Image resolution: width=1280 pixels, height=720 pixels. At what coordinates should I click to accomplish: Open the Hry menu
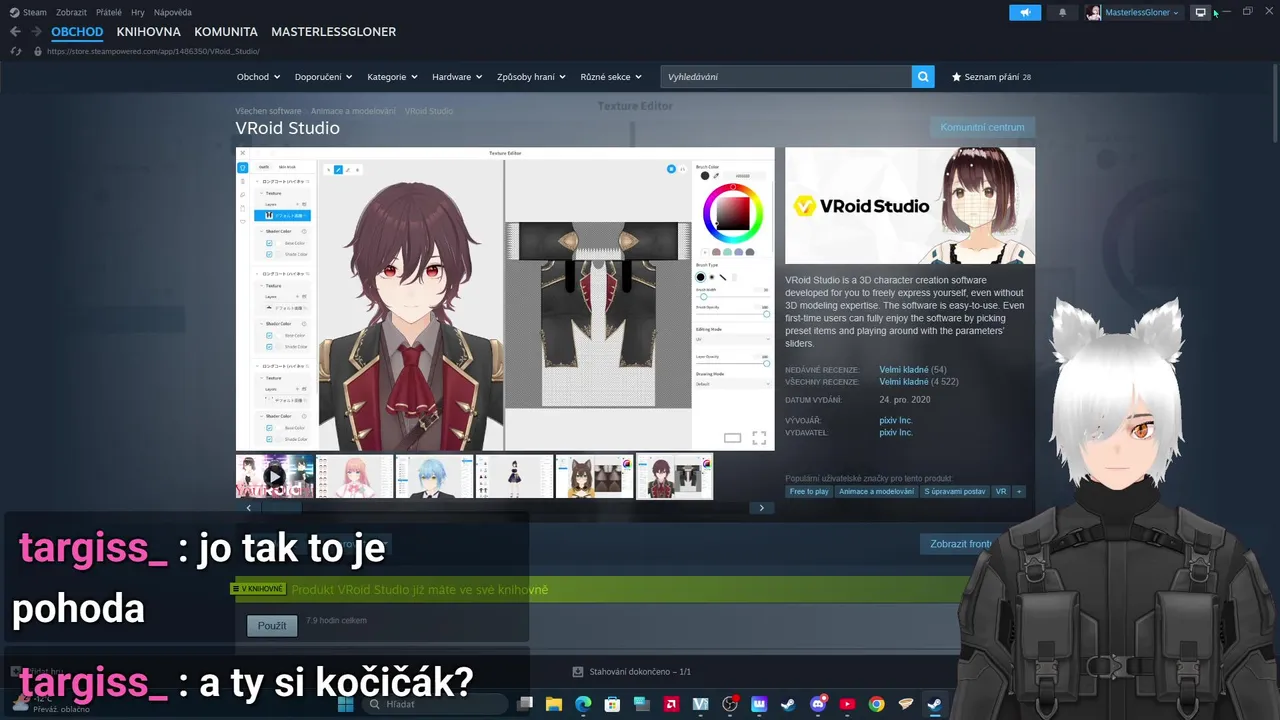click(138, 12)
